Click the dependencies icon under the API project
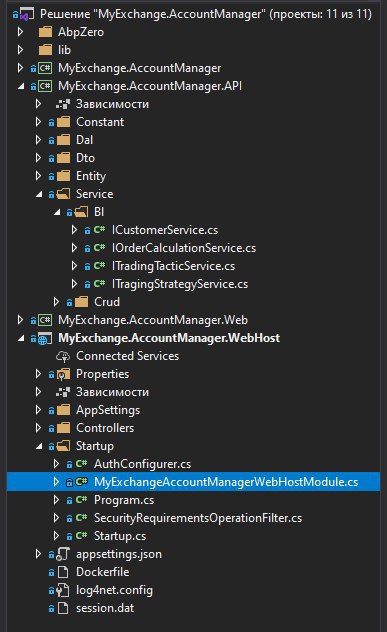 pyautogui.click(x=63, y=104)
